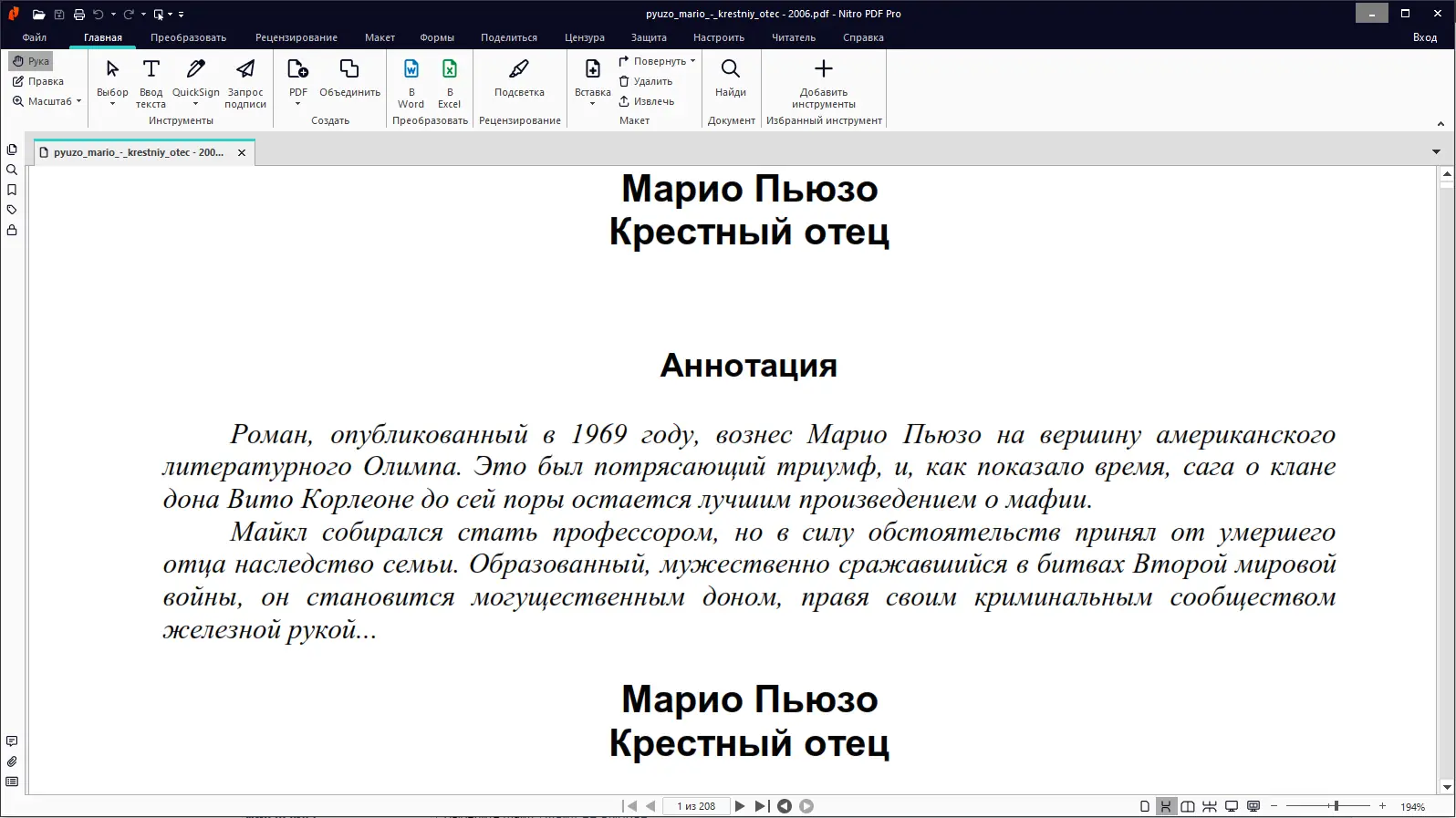The image size is (1456, 818).
Task: Switch to Правка edit mode
Action: [x=37, y=81]
